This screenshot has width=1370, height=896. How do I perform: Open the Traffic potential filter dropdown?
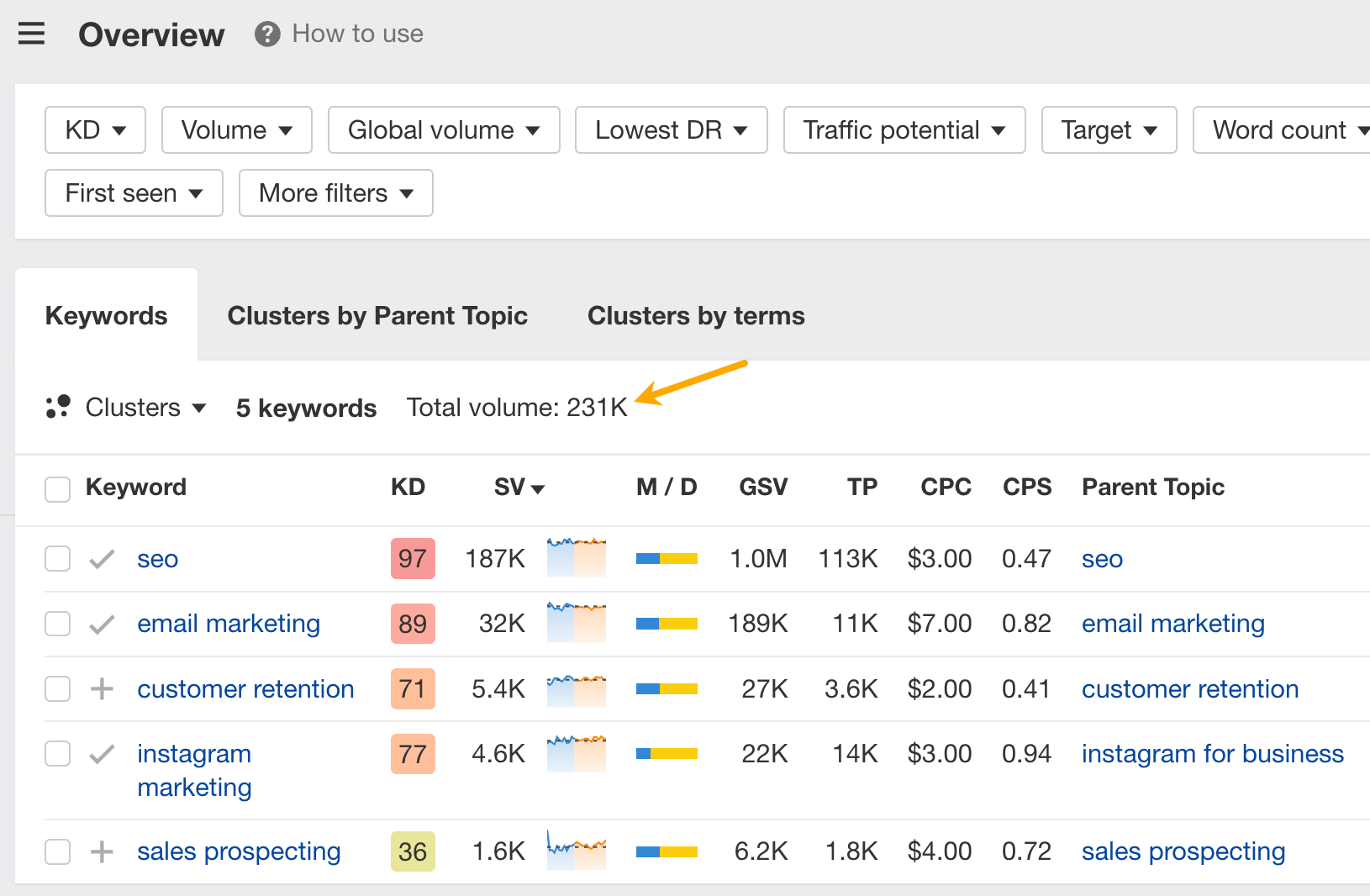coord(904,129)
